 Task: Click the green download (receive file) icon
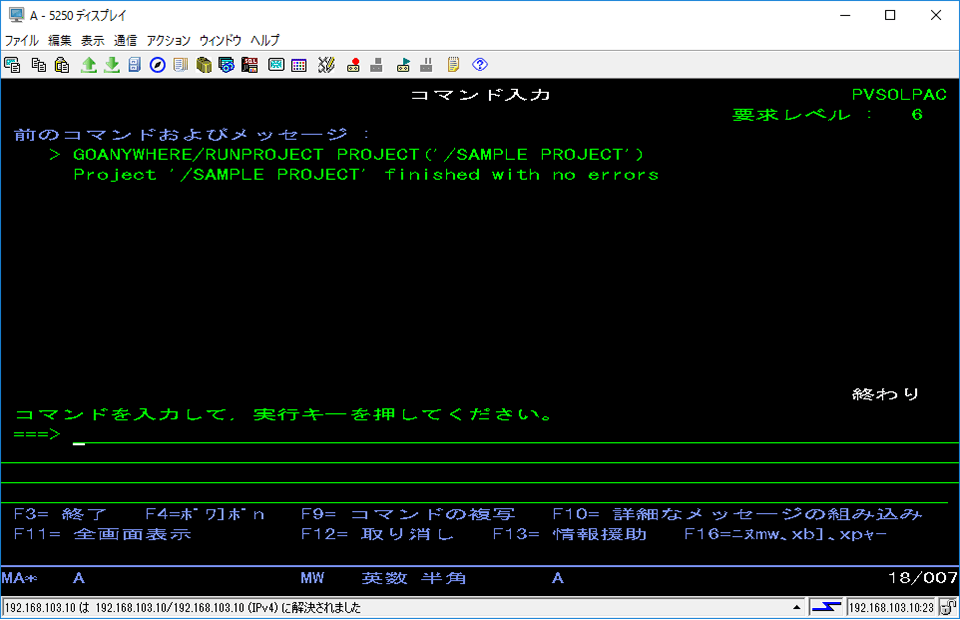[x=111, y=65]
